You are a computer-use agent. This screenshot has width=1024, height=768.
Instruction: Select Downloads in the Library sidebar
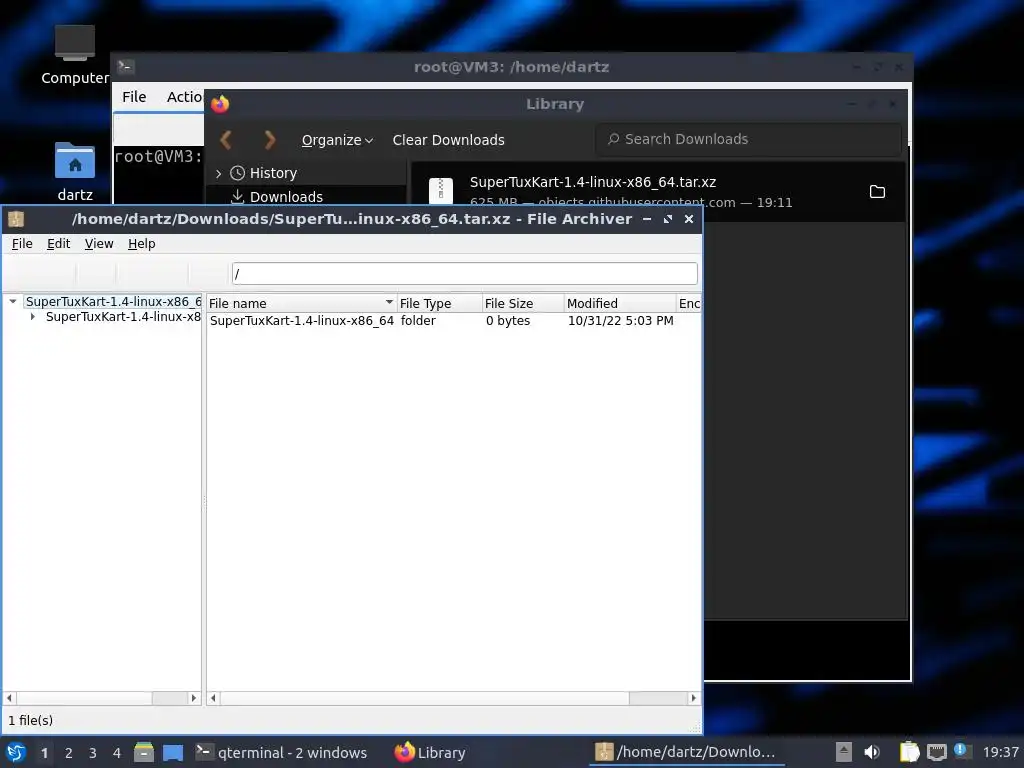pyautogui.click(x=286, y=197)
